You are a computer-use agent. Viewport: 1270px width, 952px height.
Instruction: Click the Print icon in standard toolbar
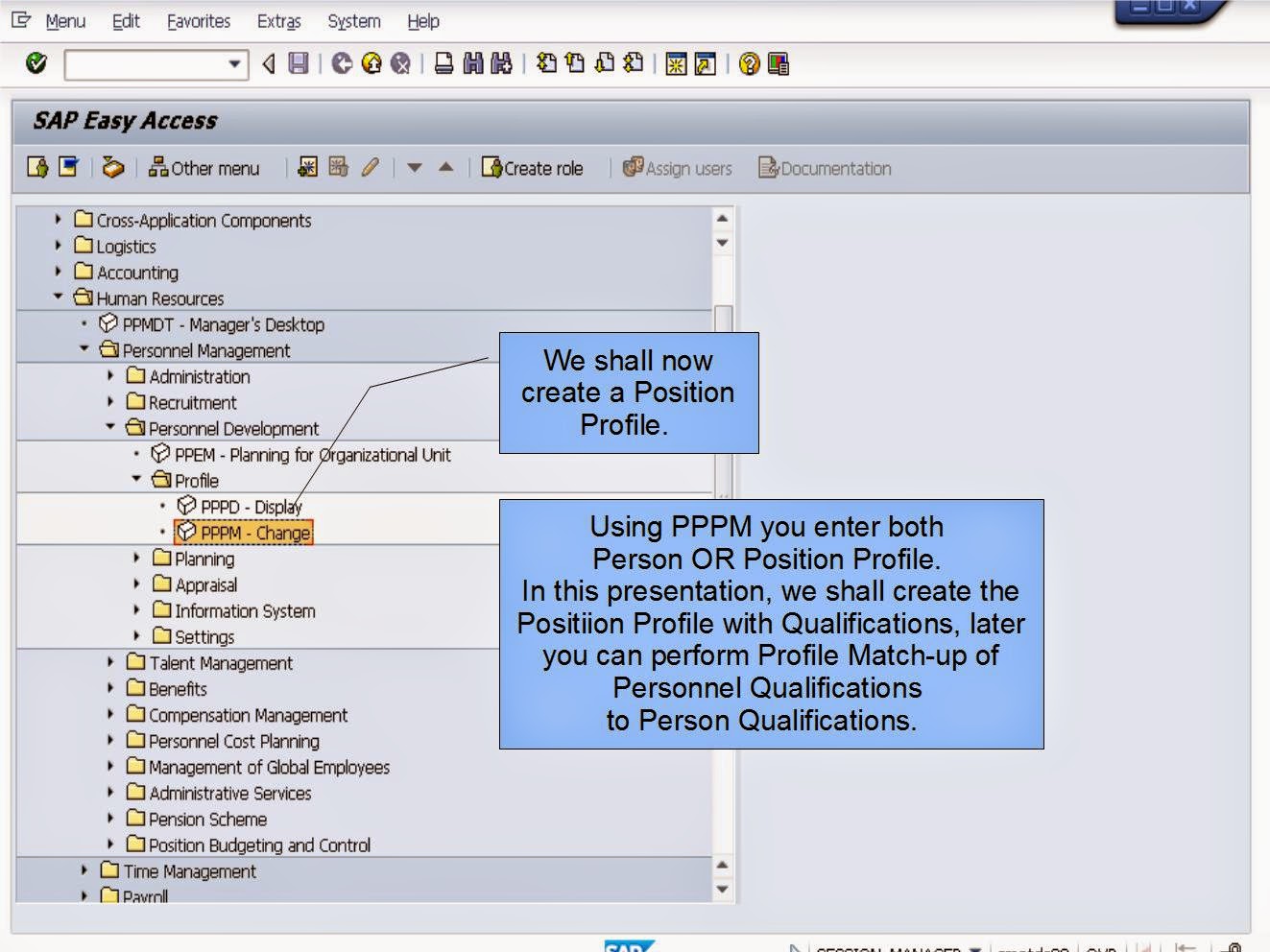(x=443, y=63)
